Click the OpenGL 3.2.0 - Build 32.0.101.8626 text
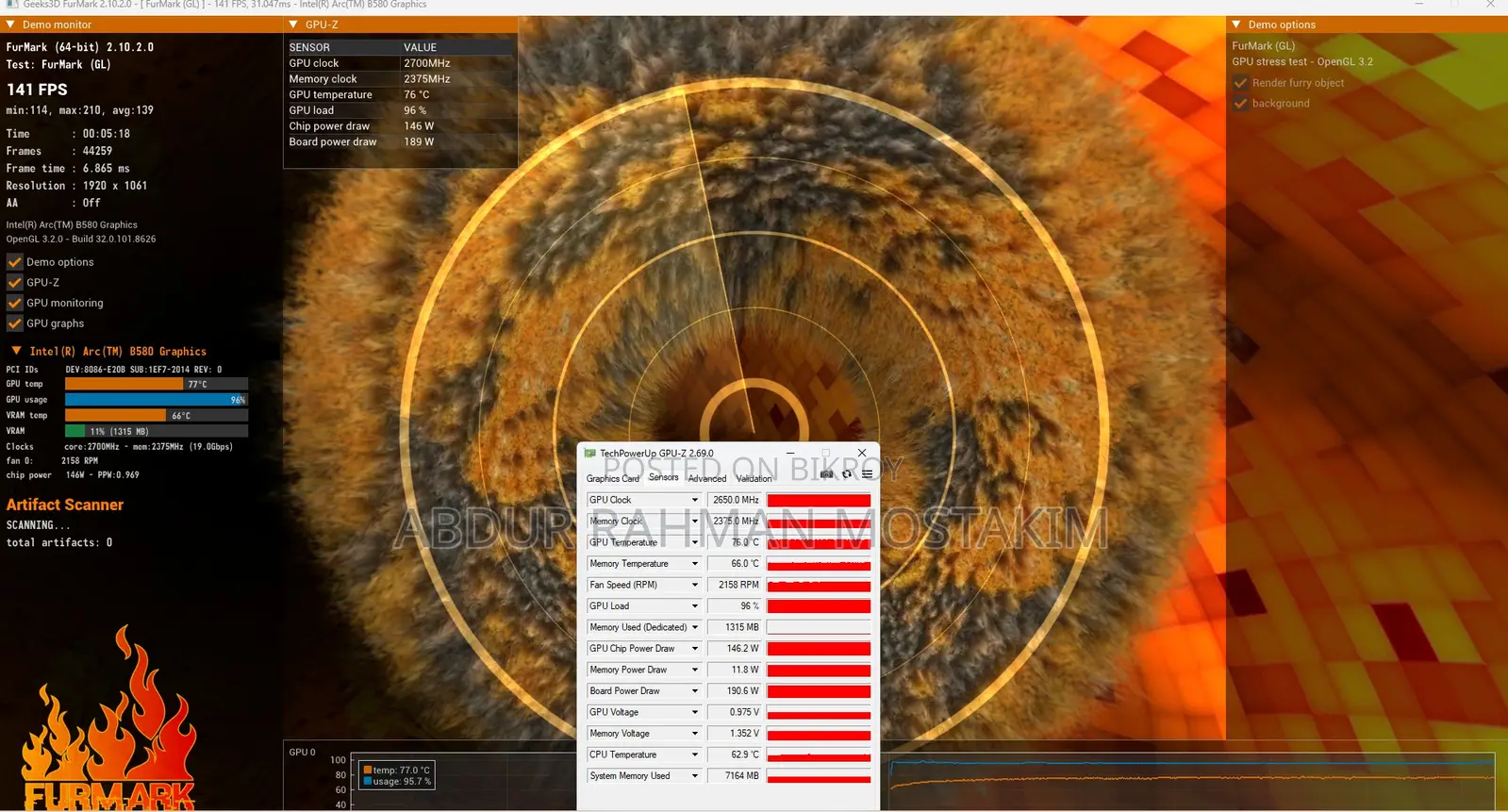 click(81, 240)
